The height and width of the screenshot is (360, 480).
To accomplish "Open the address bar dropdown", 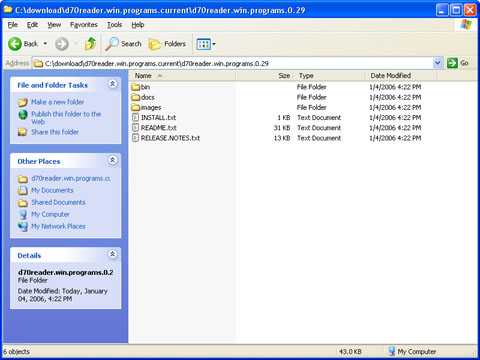I will click(x=438, y=63).
